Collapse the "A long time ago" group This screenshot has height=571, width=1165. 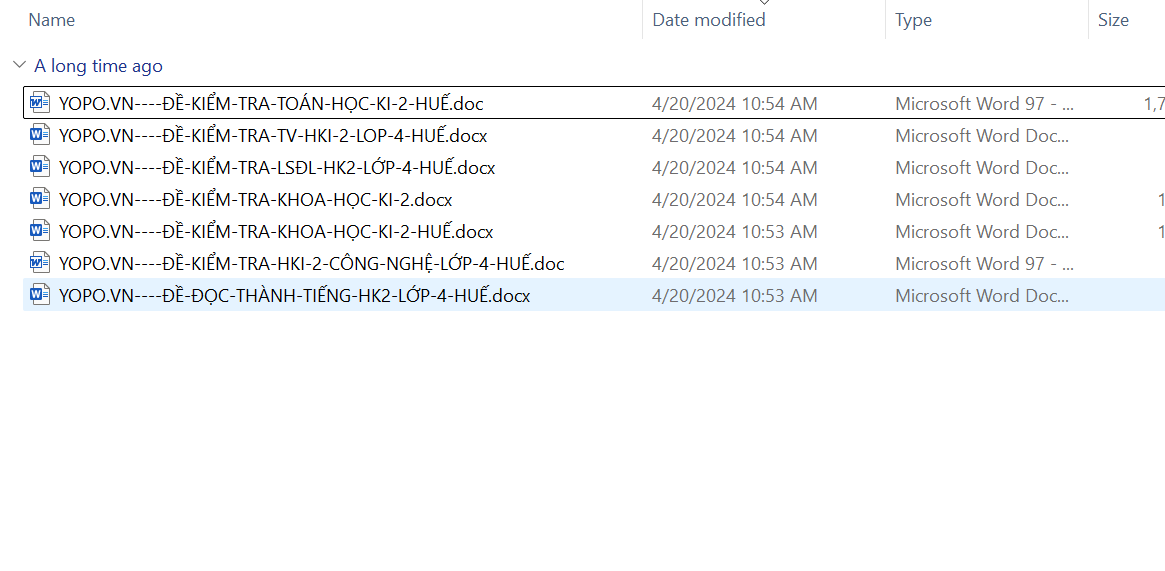pos(19,66)
